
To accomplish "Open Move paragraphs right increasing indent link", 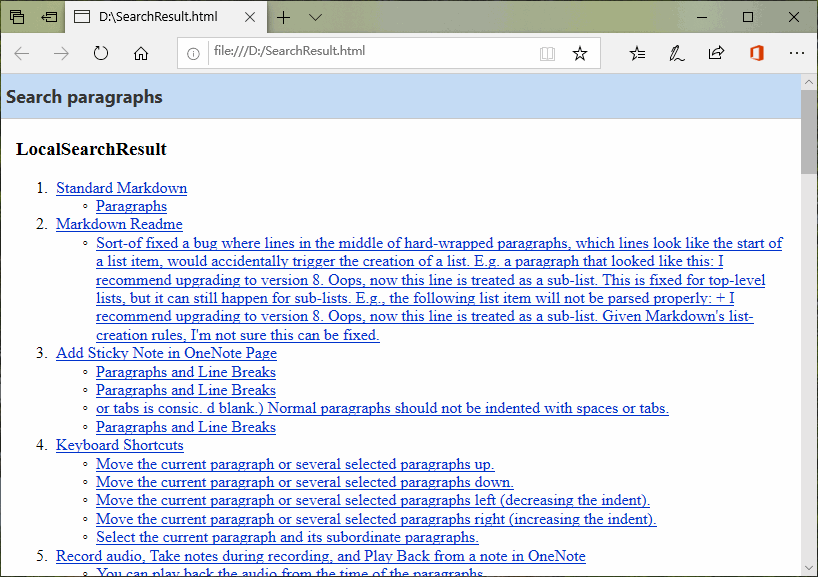I will tap(376, 519).
